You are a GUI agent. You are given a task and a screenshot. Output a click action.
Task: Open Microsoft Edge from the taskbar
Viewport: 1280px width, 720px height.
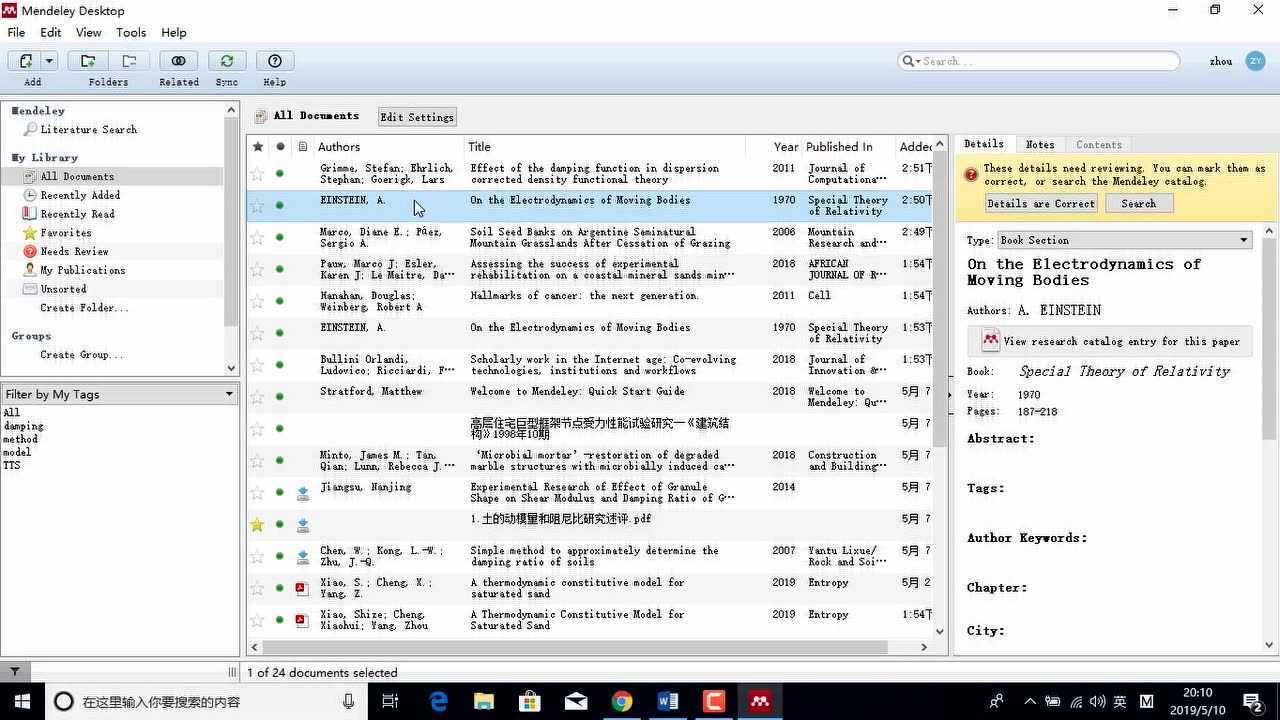tap(438, 701)
